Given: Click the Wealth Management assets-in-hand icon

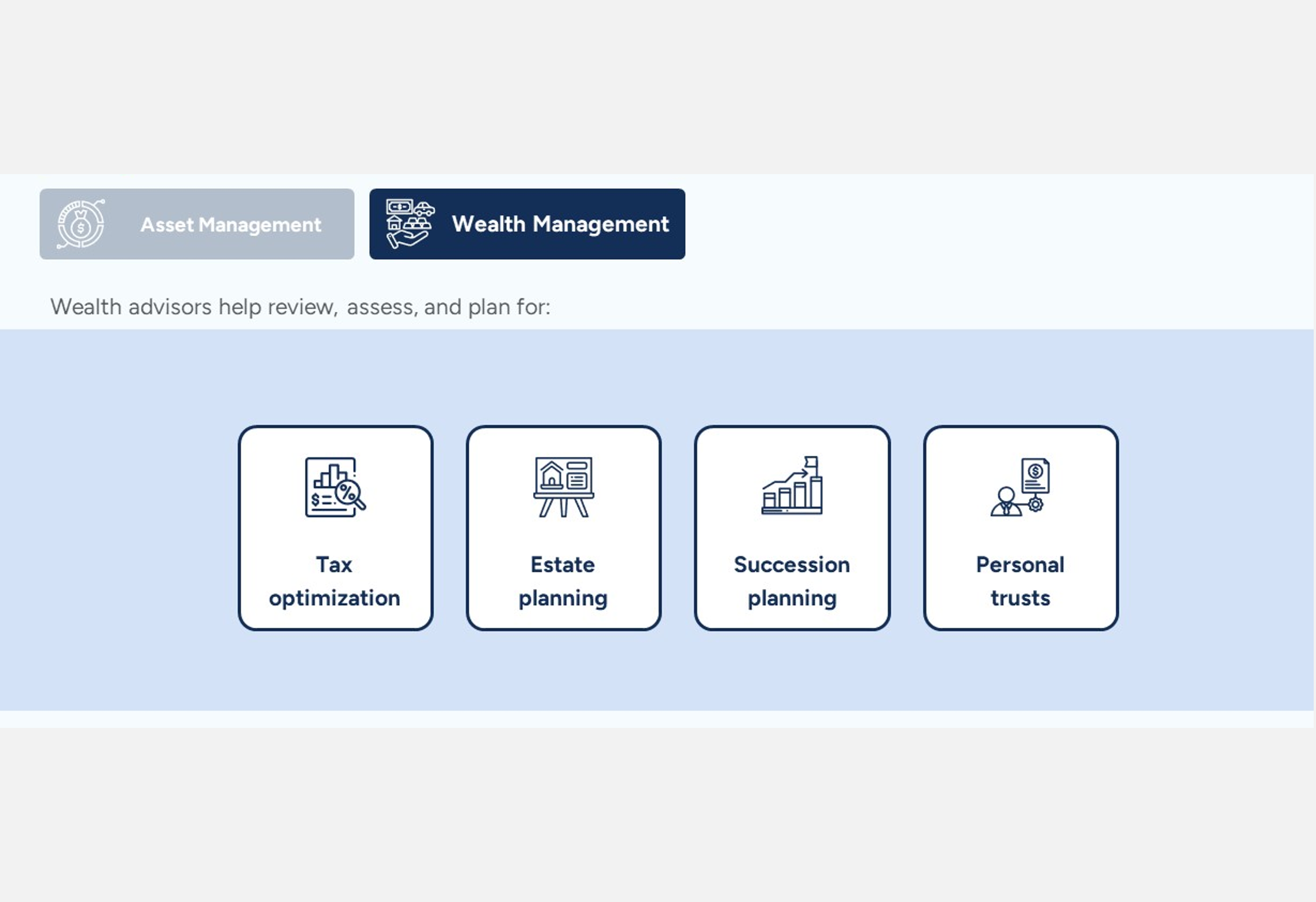Looking at the screenshot, I should (x=410, y=224).
